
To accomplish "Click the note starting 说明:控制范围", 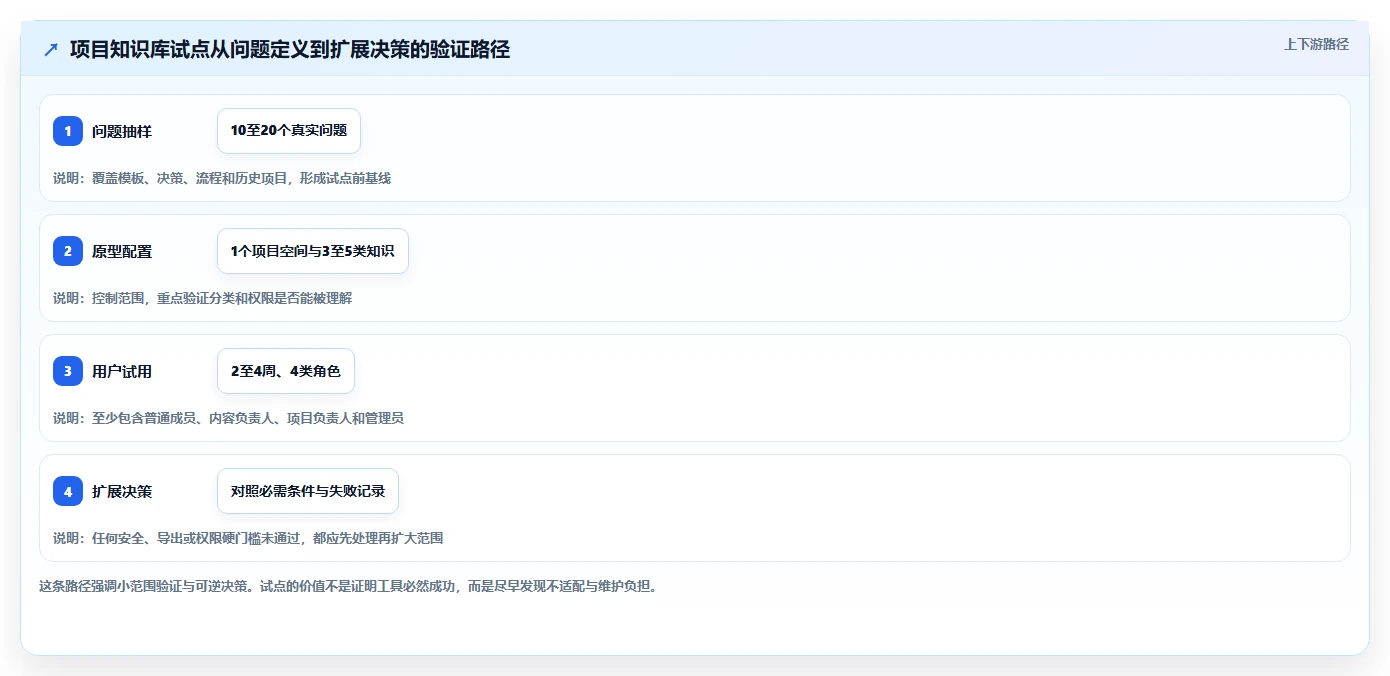I will [x=203, y=298].
